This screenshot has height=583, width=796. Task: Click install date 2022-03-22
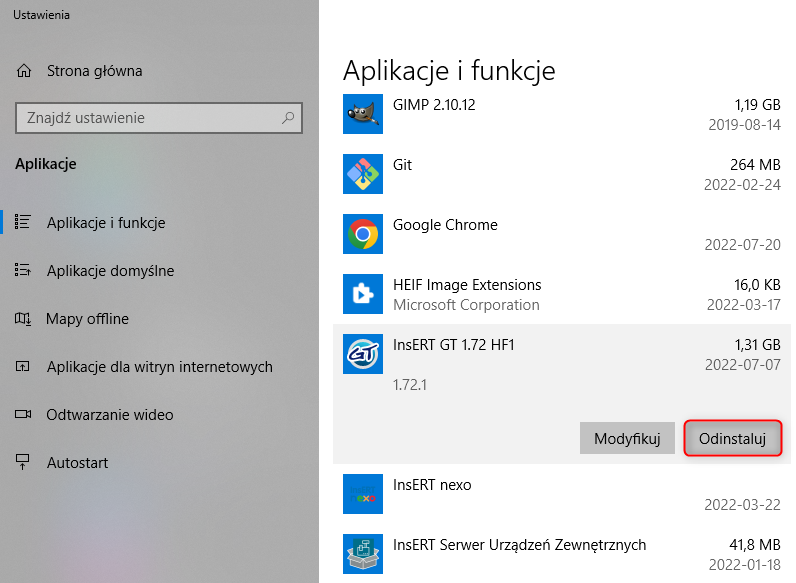[742, 505]
